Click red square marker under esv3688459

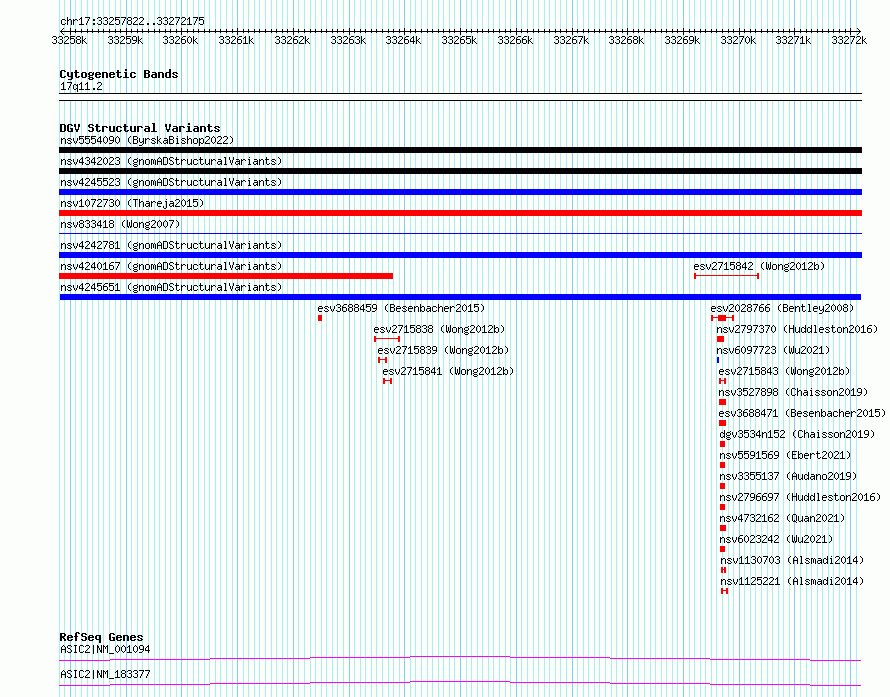[320, 318]
